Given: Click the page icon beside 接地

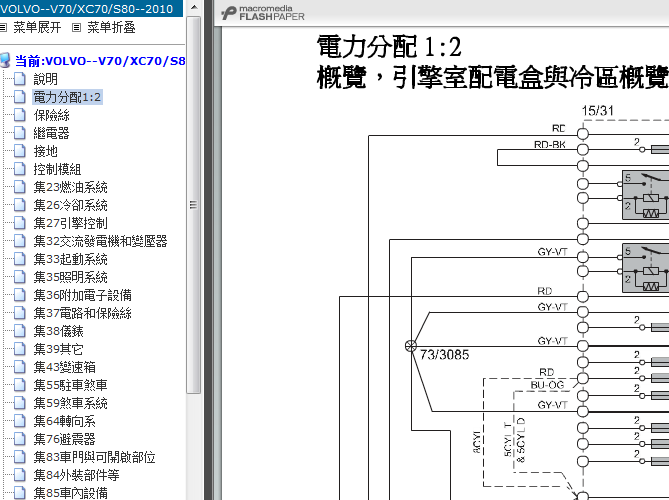Looking at the screenshot, I should (x=20, y=151).
